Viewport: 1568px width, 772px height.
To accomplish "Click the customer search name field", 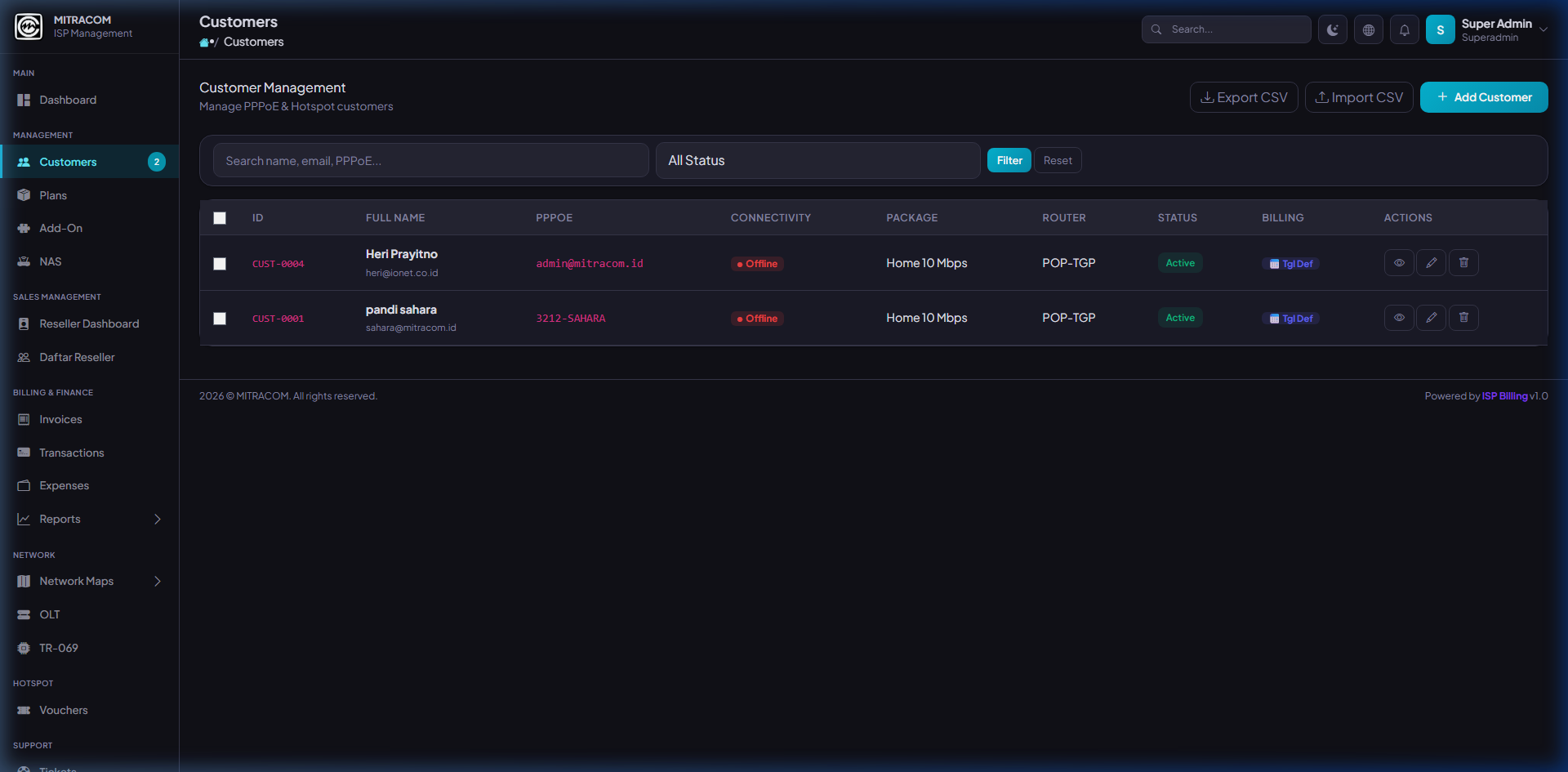I will click(430, 161).
